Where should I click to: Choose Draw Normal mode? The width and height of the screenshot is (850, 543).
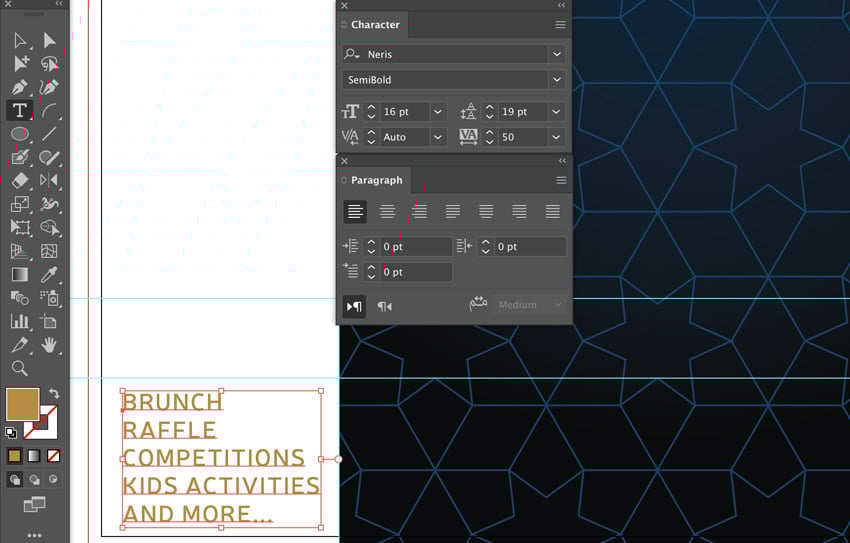point(15,480)
